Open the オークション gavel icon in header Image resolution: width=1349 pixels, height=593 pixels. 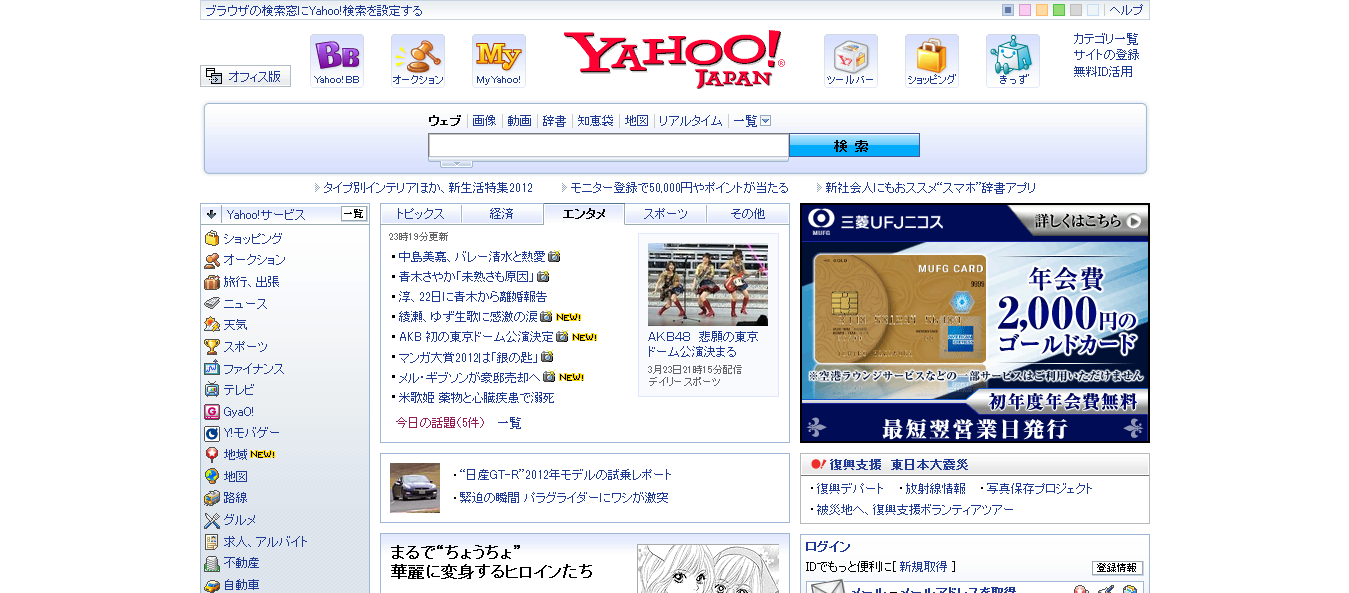[417, 60]
